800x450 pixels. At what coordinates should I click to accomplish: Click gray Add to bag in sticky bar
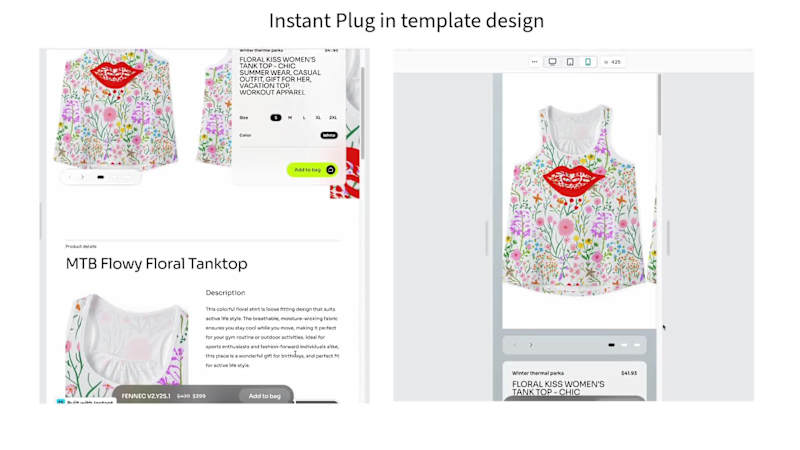point(264,396)
